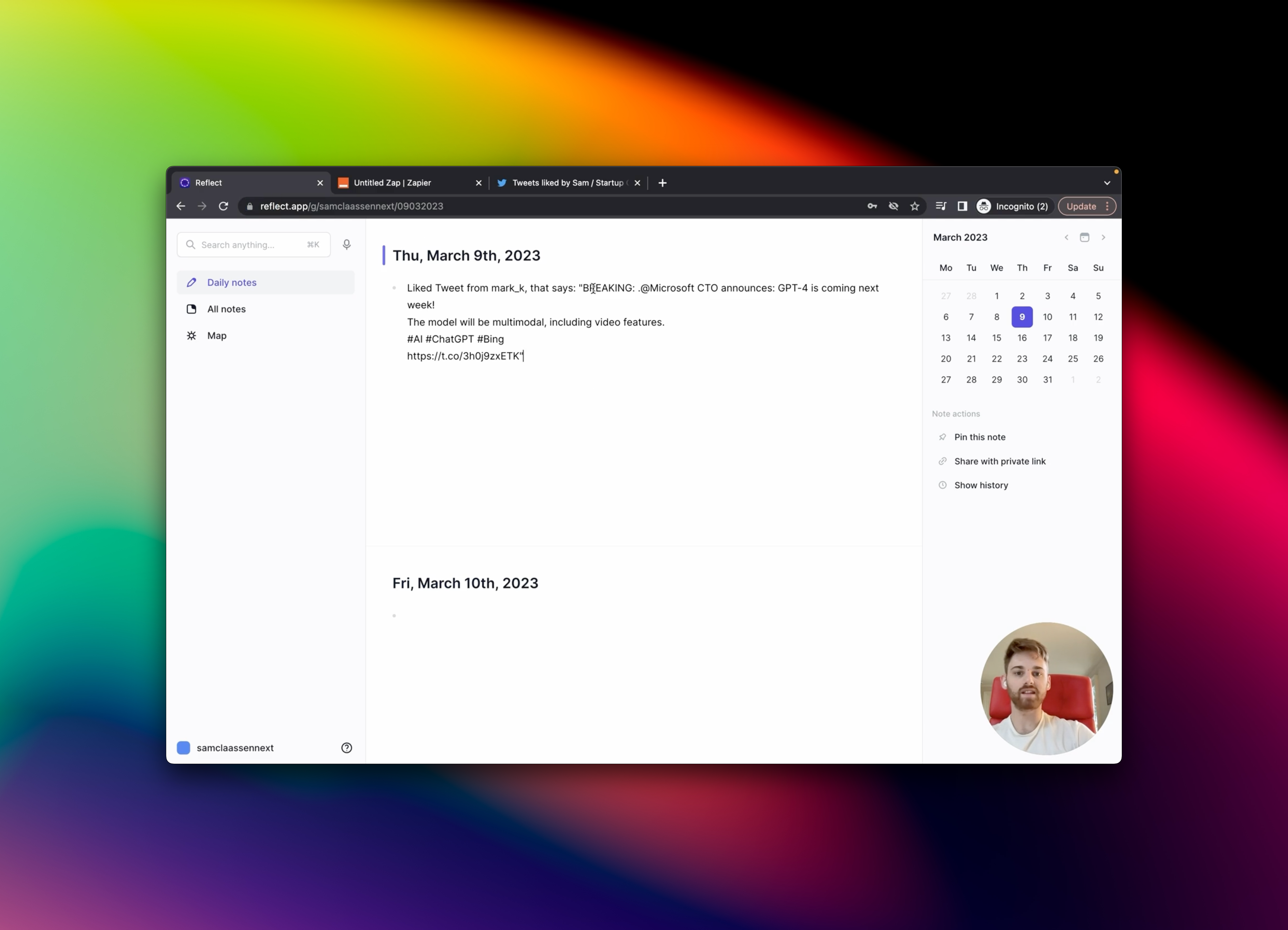
Task: Click the Fri, March 10th, 2023 heading
Action: (x=465, y=583)
